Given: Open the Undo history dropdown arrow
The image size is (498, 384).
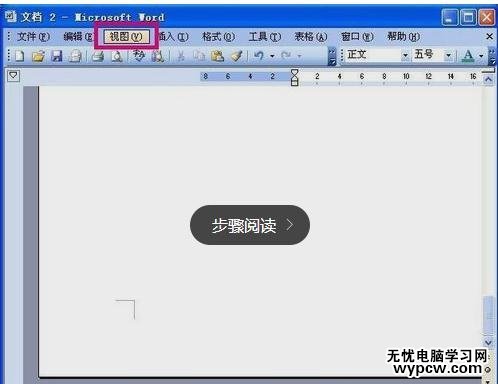Looking at the screenshot, I should (x=272, y=56).
